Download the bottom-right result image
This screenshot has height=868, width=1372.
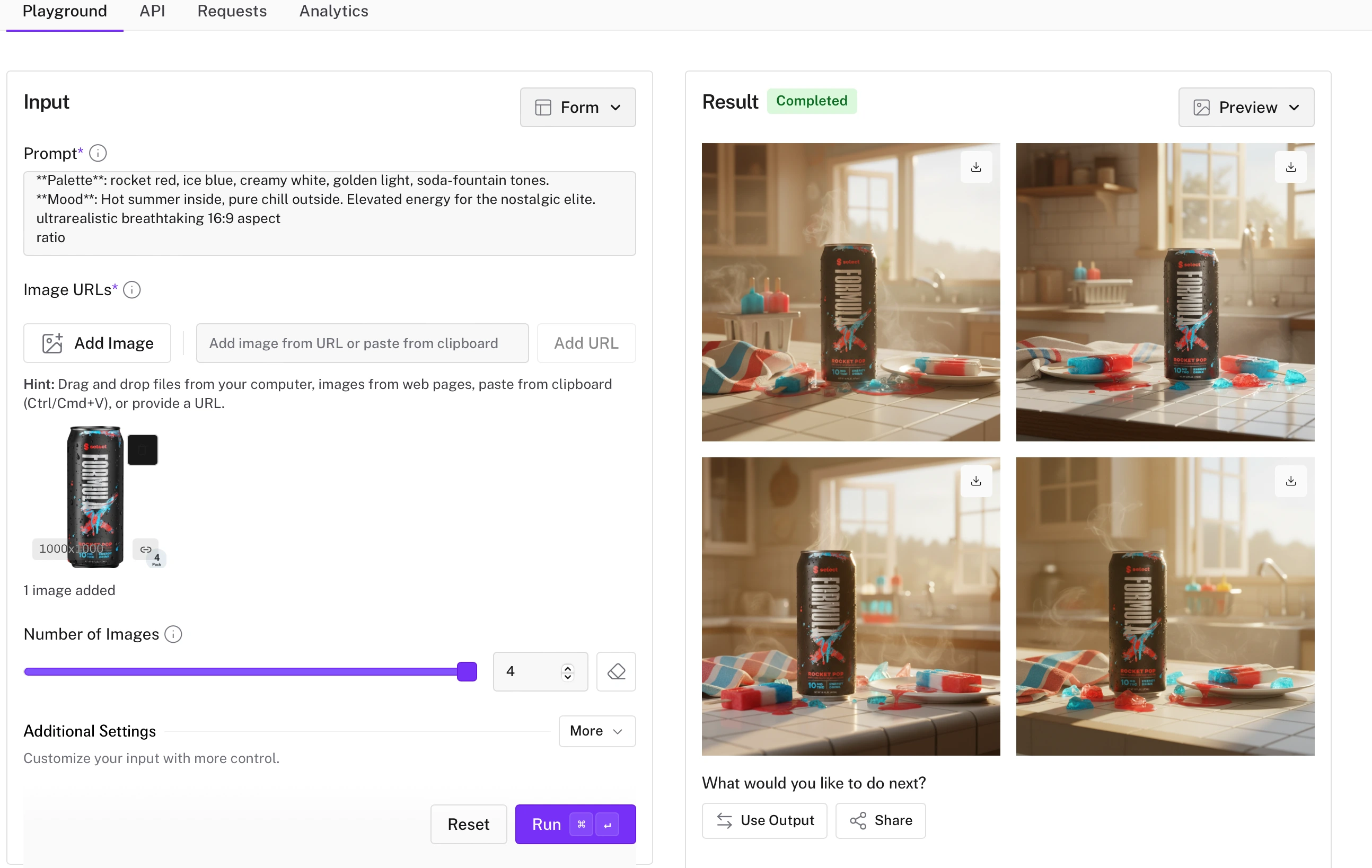coord(1290,481)
